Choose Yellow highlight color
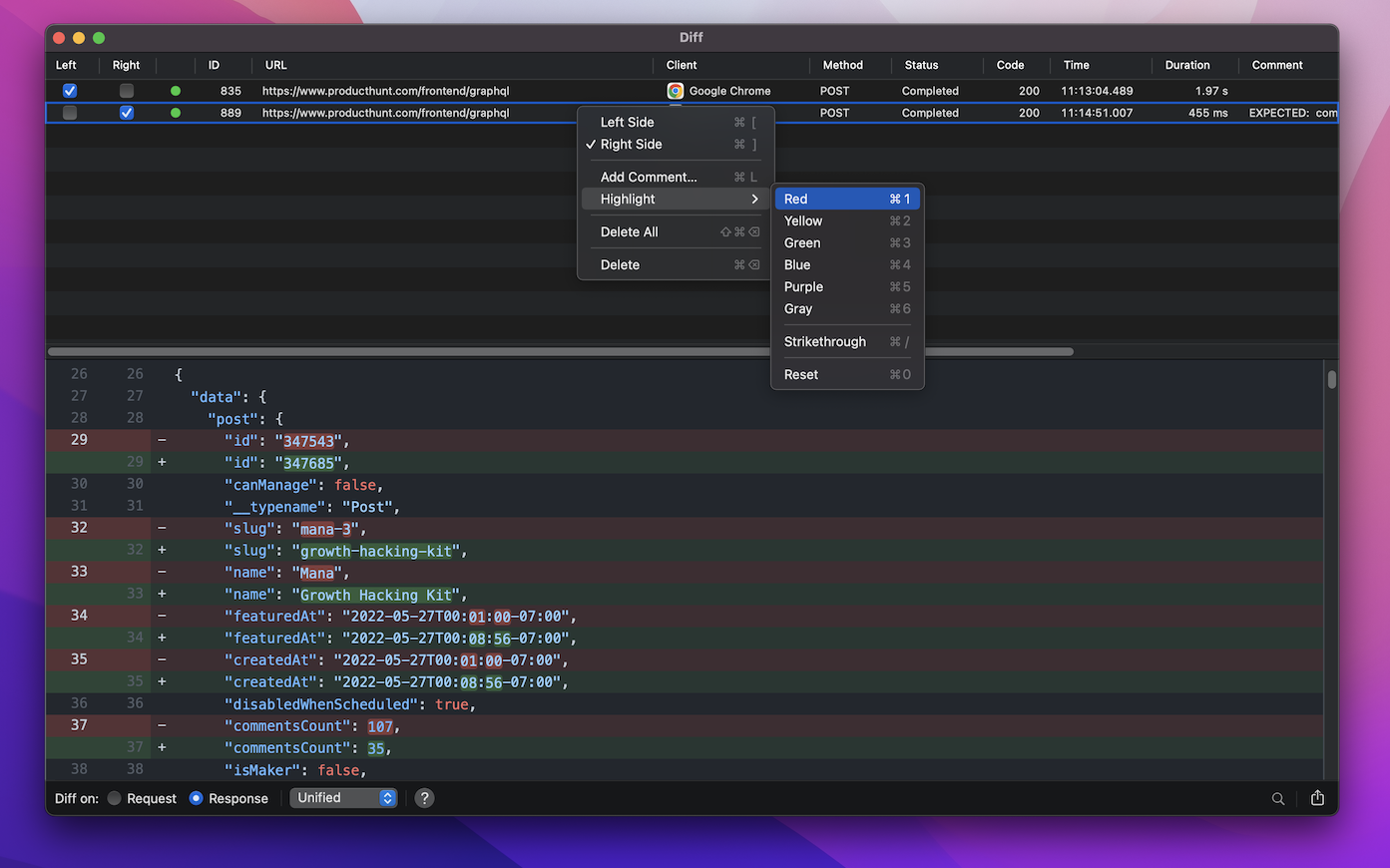The image size is (1390, 868). (847, 220)
